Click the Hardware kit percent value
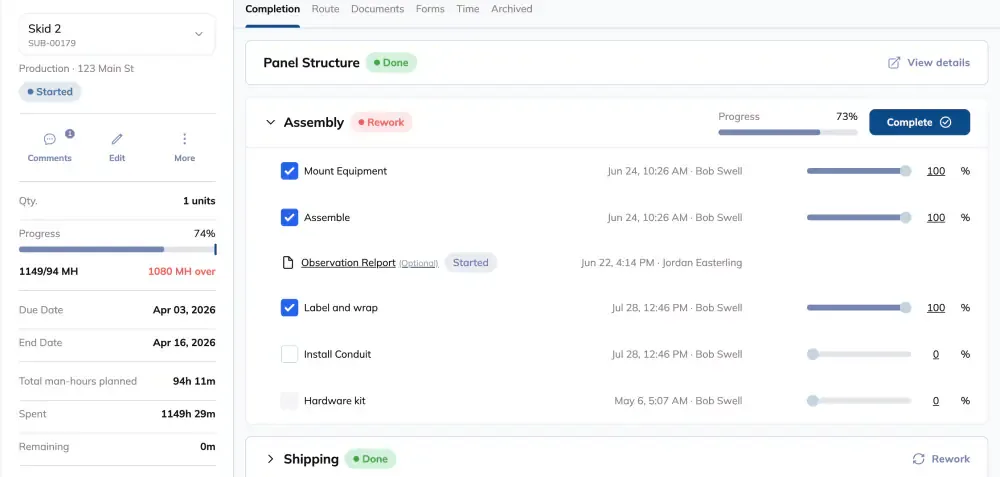Viewport: 1000px width, 477px height. [936, 400]
